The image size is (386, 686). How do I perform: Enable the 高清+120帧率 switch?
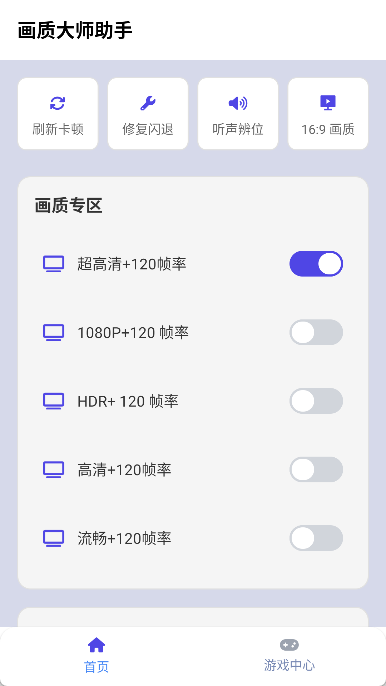click(316, 469)
